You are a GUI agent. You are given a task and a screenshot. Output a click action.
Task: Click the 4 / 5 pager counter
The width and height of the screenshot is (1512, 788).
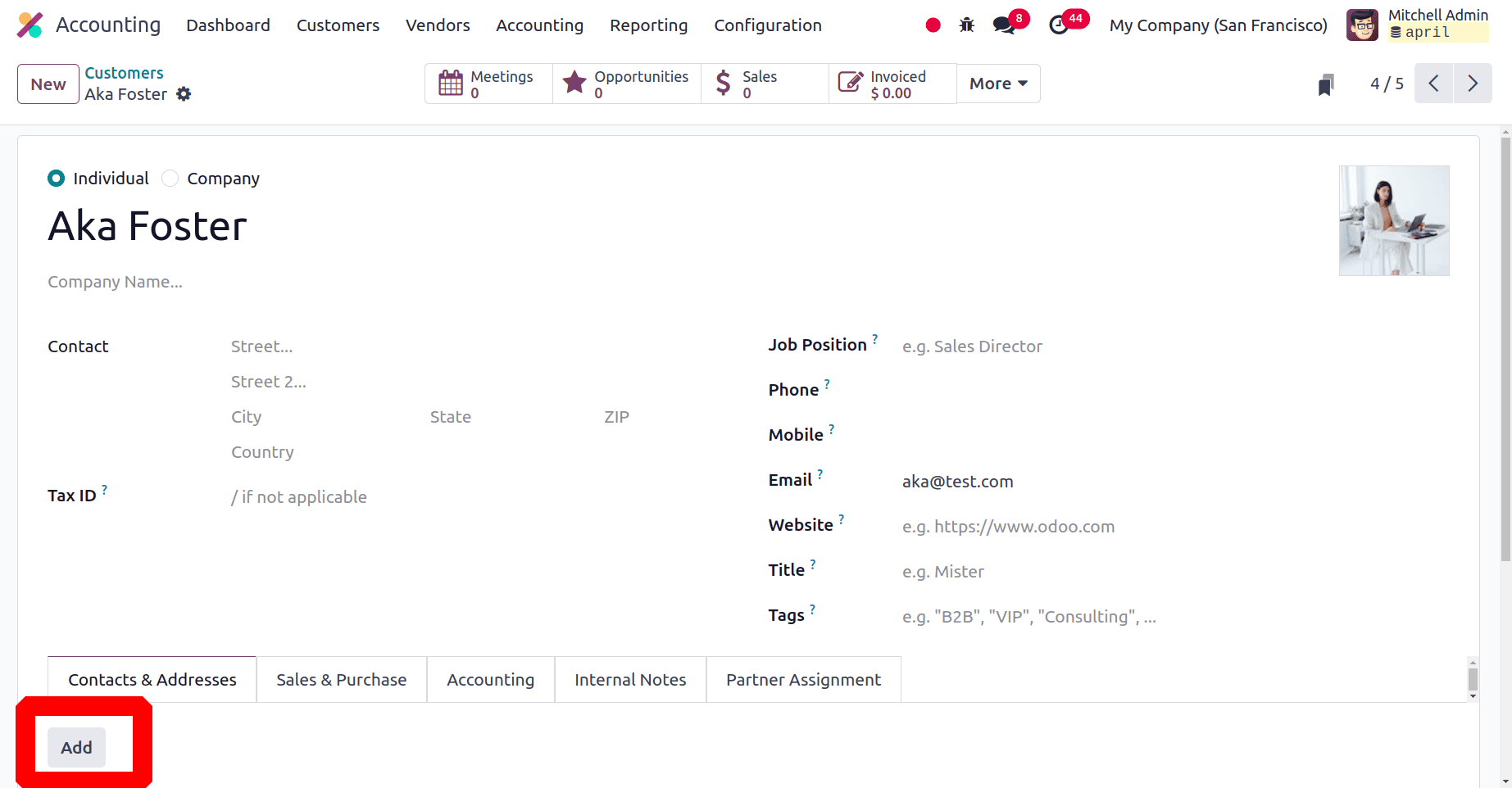tap(1387, 84)
